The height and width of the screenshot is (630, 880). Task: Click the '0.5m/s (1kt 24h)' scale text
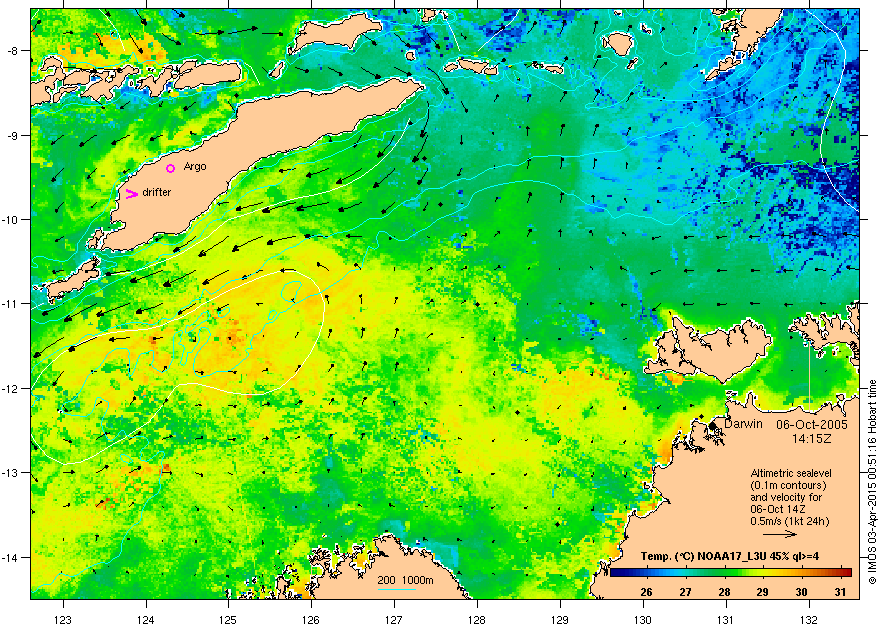coord(790,521)
